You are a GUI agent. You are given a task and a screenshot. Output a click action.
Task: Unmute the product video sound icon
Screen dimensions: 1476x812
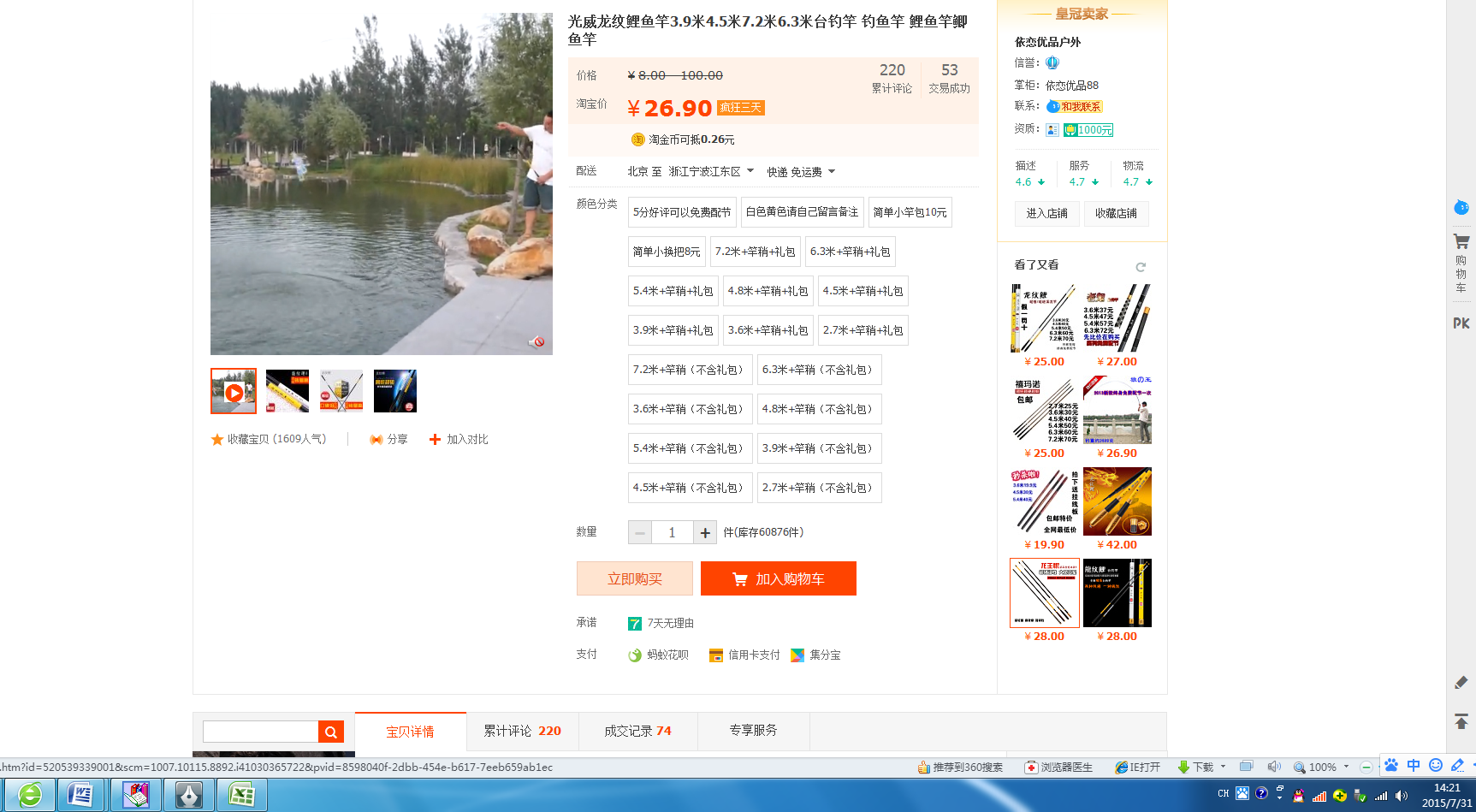(536, 342)
